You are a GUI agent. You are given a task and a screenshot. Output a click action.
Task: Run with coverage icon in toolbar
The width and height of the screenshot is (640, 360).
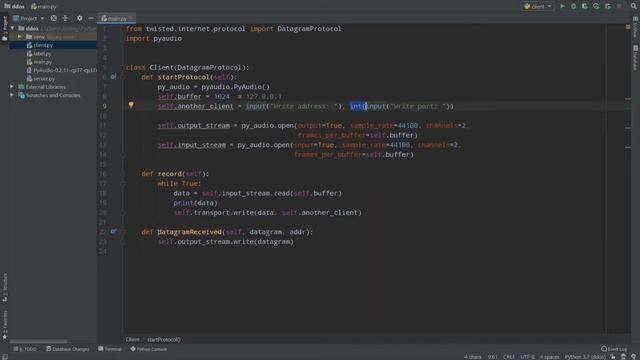pos(584,6)
